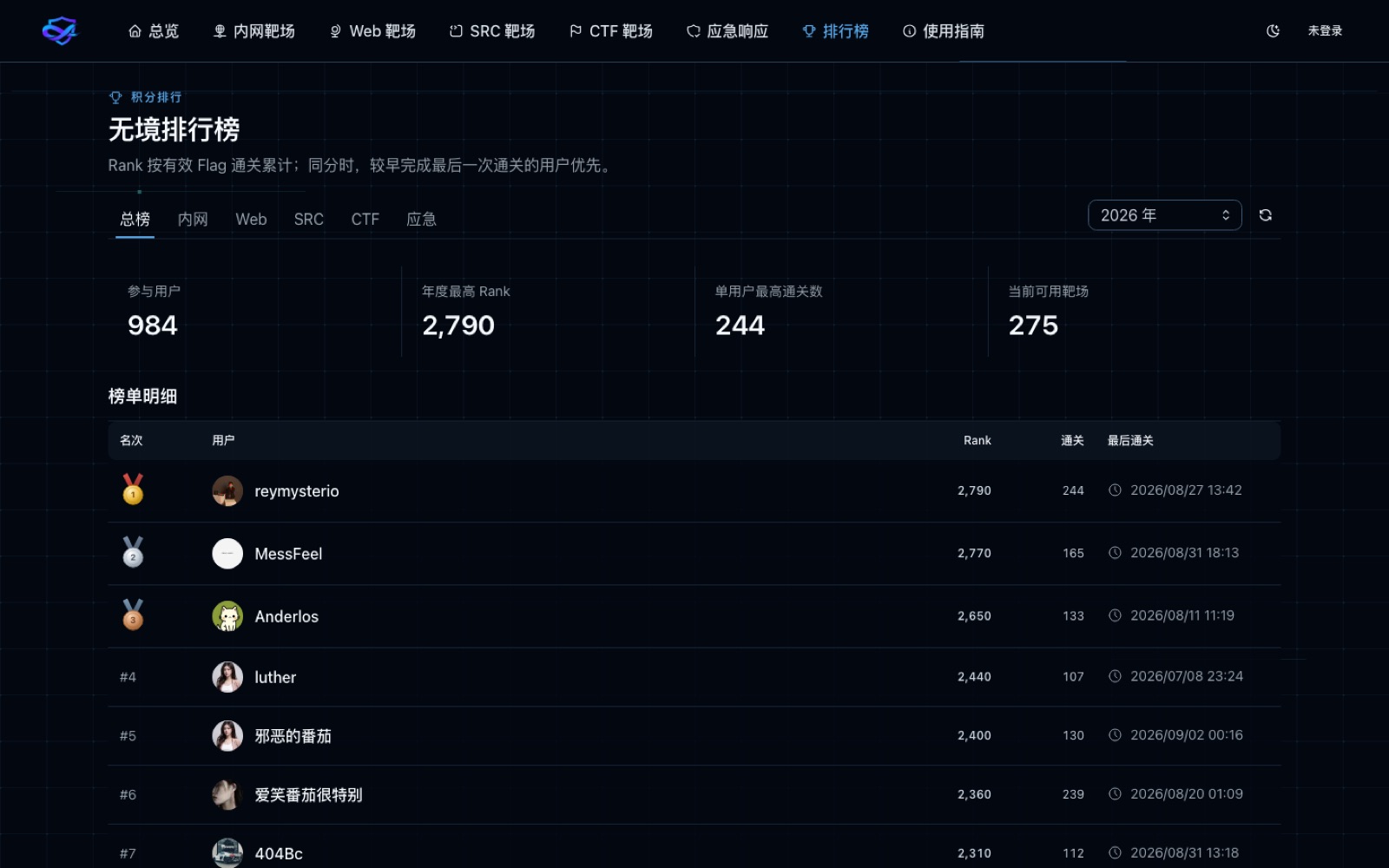Click the silver medal rank 2 icon
The width and height of the screenshot is (1389, 868).
[x=133, y=552]
